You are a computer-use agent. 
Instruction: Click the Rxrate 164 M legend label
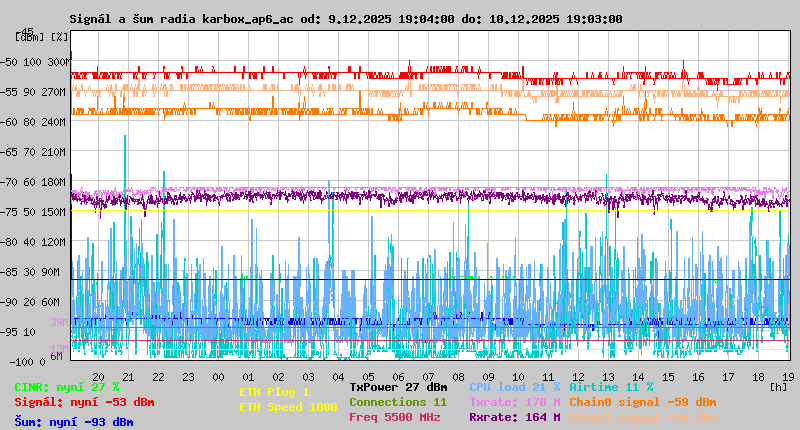(x=514, y=417)
